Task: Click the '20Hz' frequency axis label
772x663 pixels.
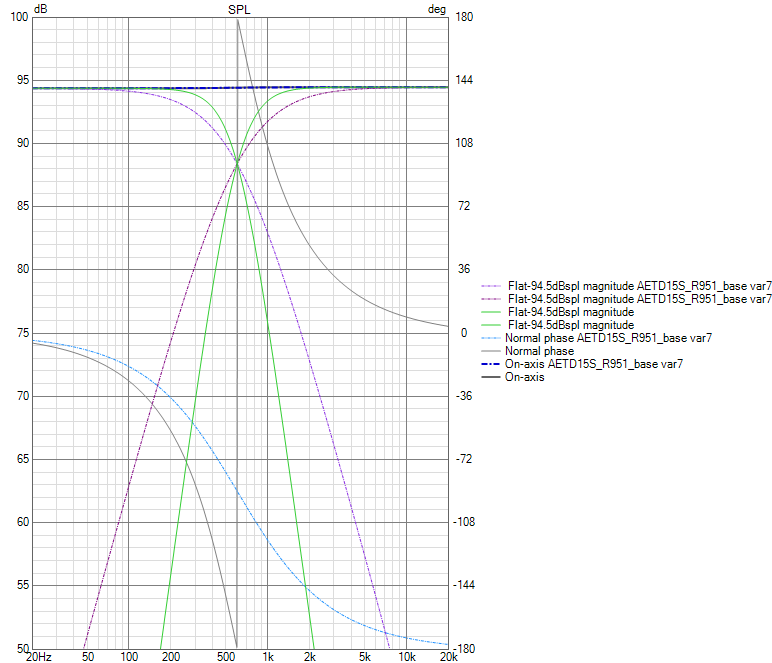Action: (x=38, y=657)
